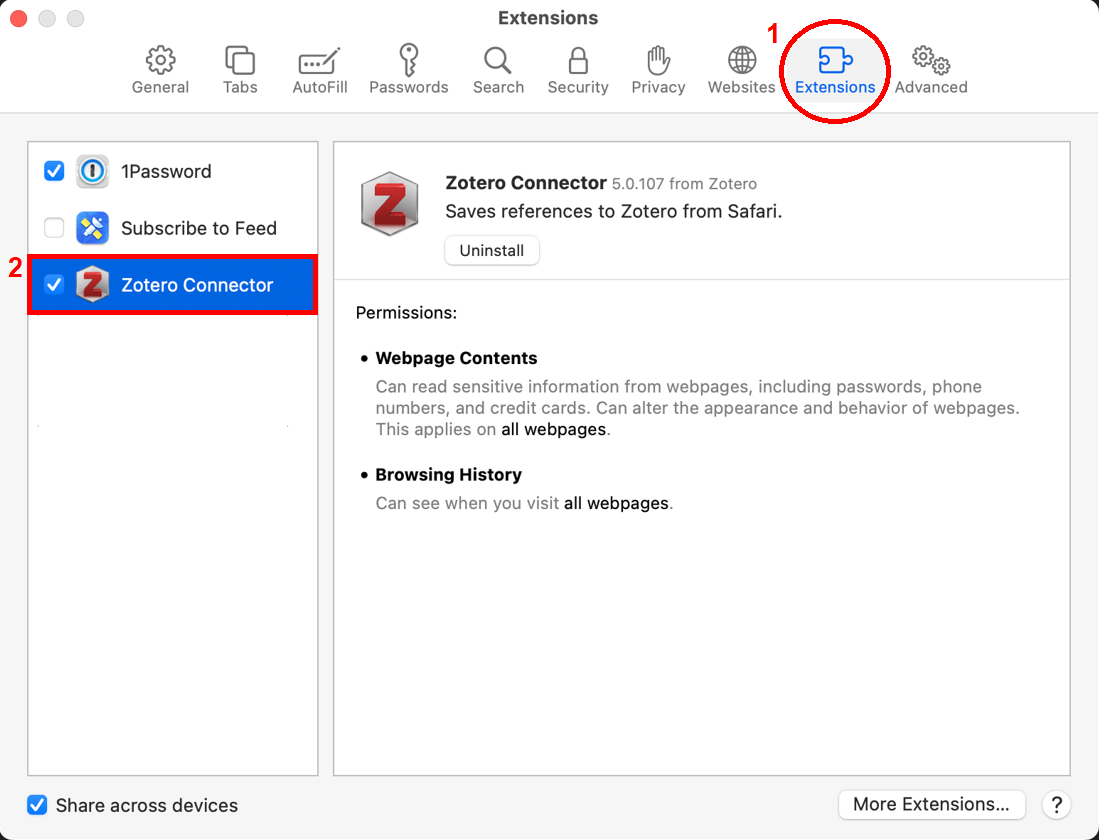This screenshot has height=840, width=1099.
Task: Select the Passwords key icon
Action: 408,62
